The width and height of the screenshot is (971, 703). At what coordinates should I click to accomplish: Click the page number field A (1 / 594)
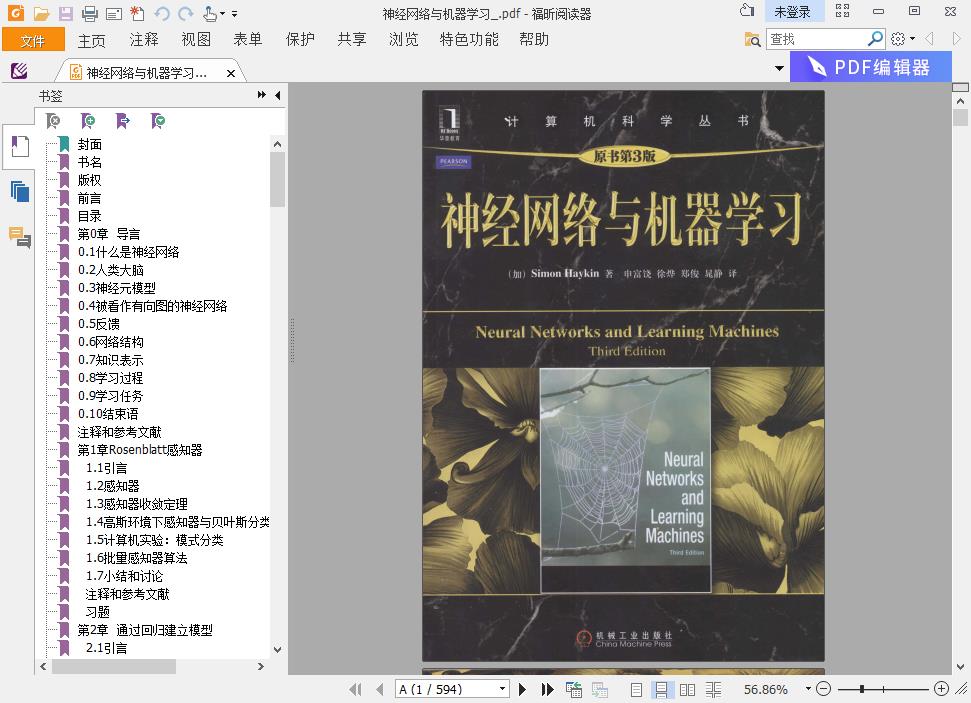point(446,689)
